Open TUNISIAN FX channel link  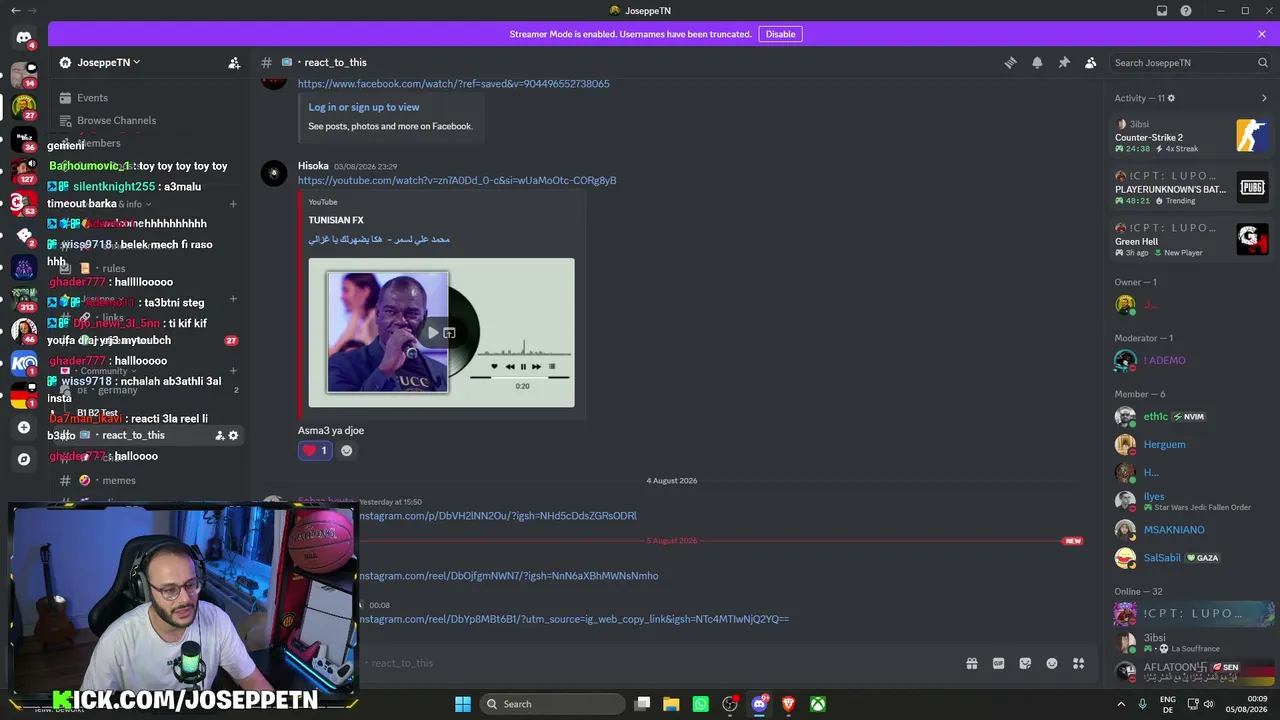[x=336, y=220]
